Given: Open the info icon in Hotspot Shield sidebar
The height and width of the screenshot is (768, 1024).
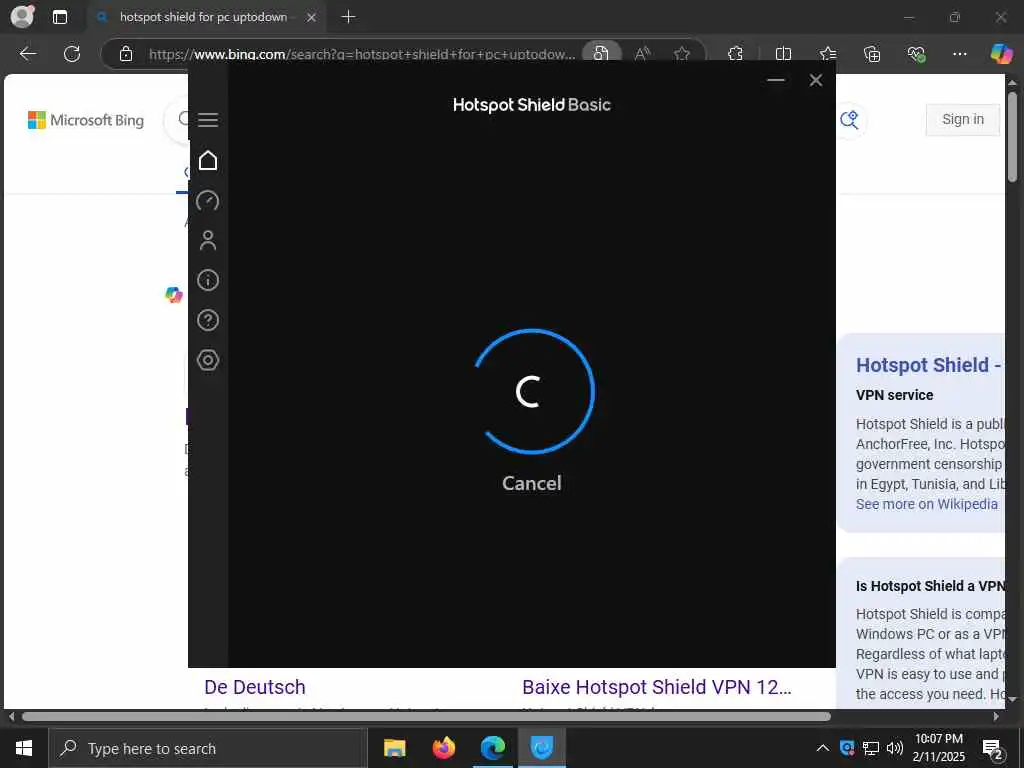Looking at the screenshot, I should tap(208, 280).
